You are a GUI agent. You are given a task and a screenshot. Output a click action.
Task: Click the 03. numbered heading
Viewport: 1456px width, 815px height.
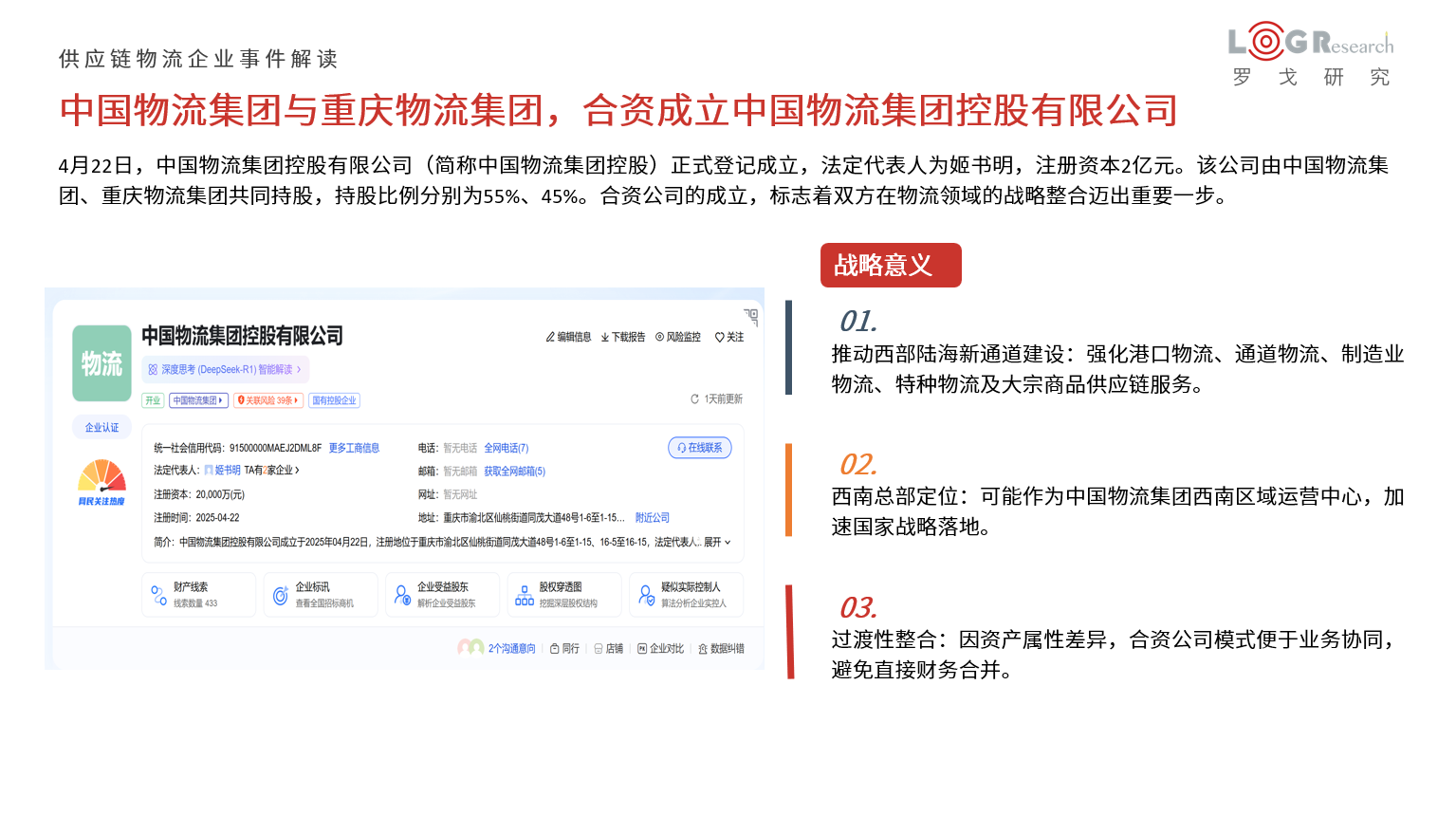click(858, 607)
